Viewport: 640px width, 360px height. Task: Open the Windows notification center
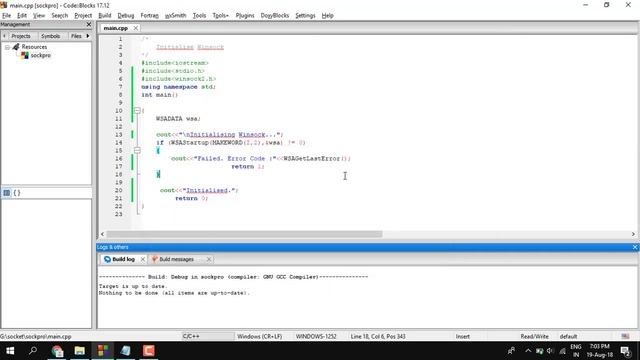(x=625, y=351)
